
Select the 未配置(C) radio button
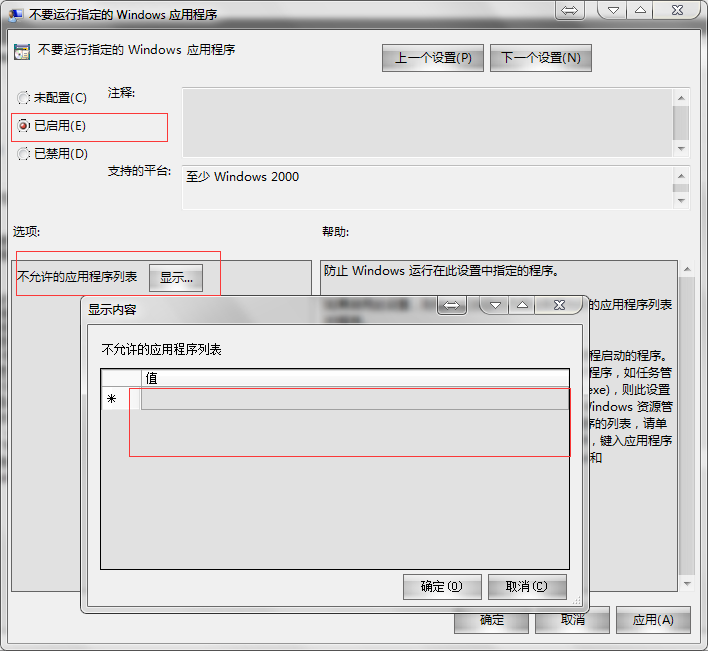coord(51,98)
